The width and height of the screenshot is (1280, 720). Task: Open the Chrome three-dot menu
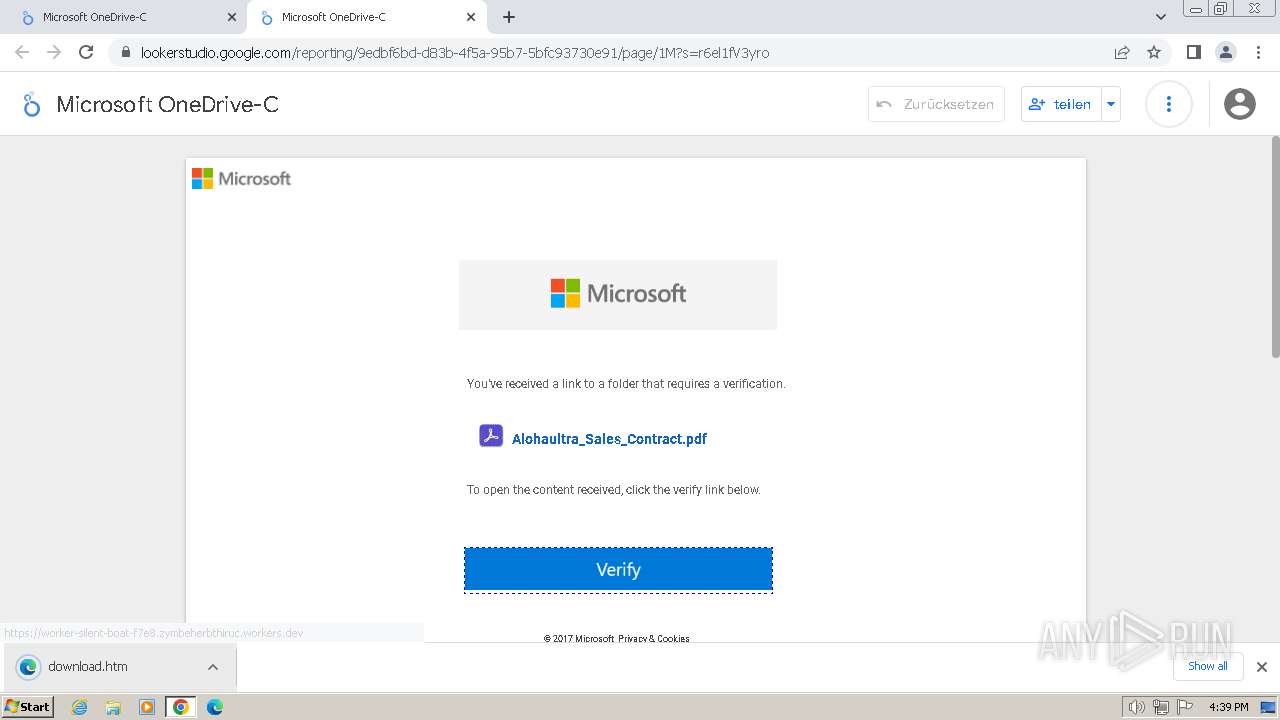(x=1258, y=52)
